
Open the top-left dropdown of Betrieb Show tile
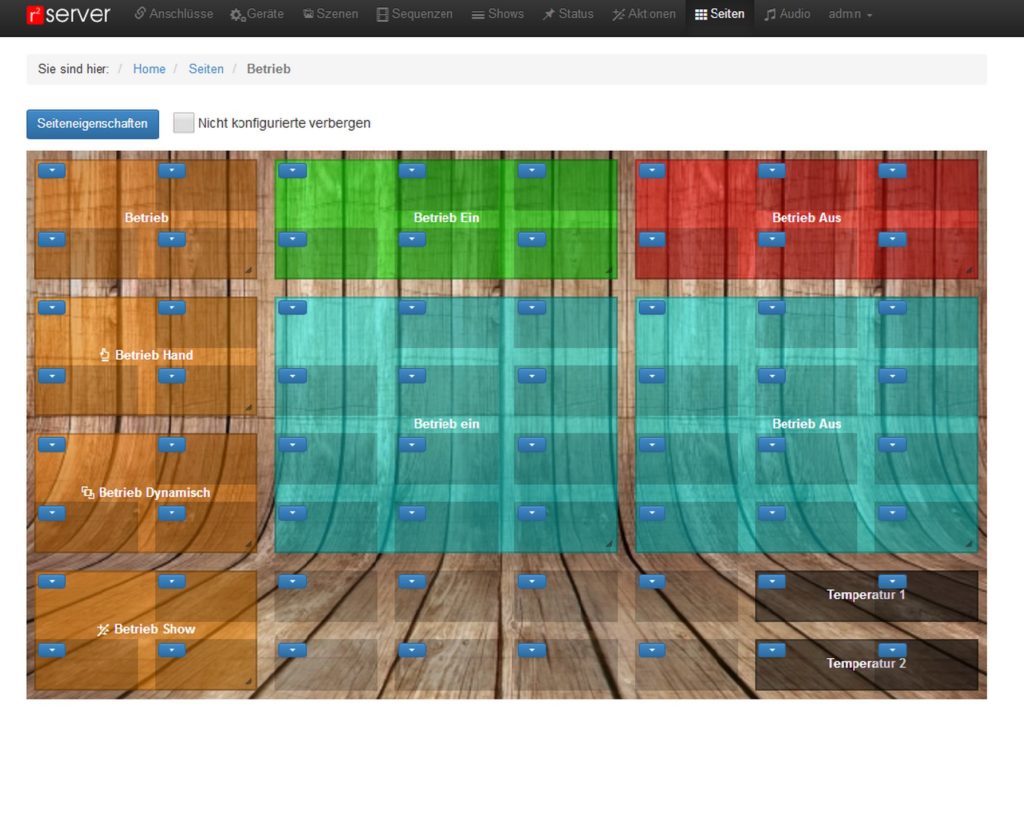[x=52, y=581]
